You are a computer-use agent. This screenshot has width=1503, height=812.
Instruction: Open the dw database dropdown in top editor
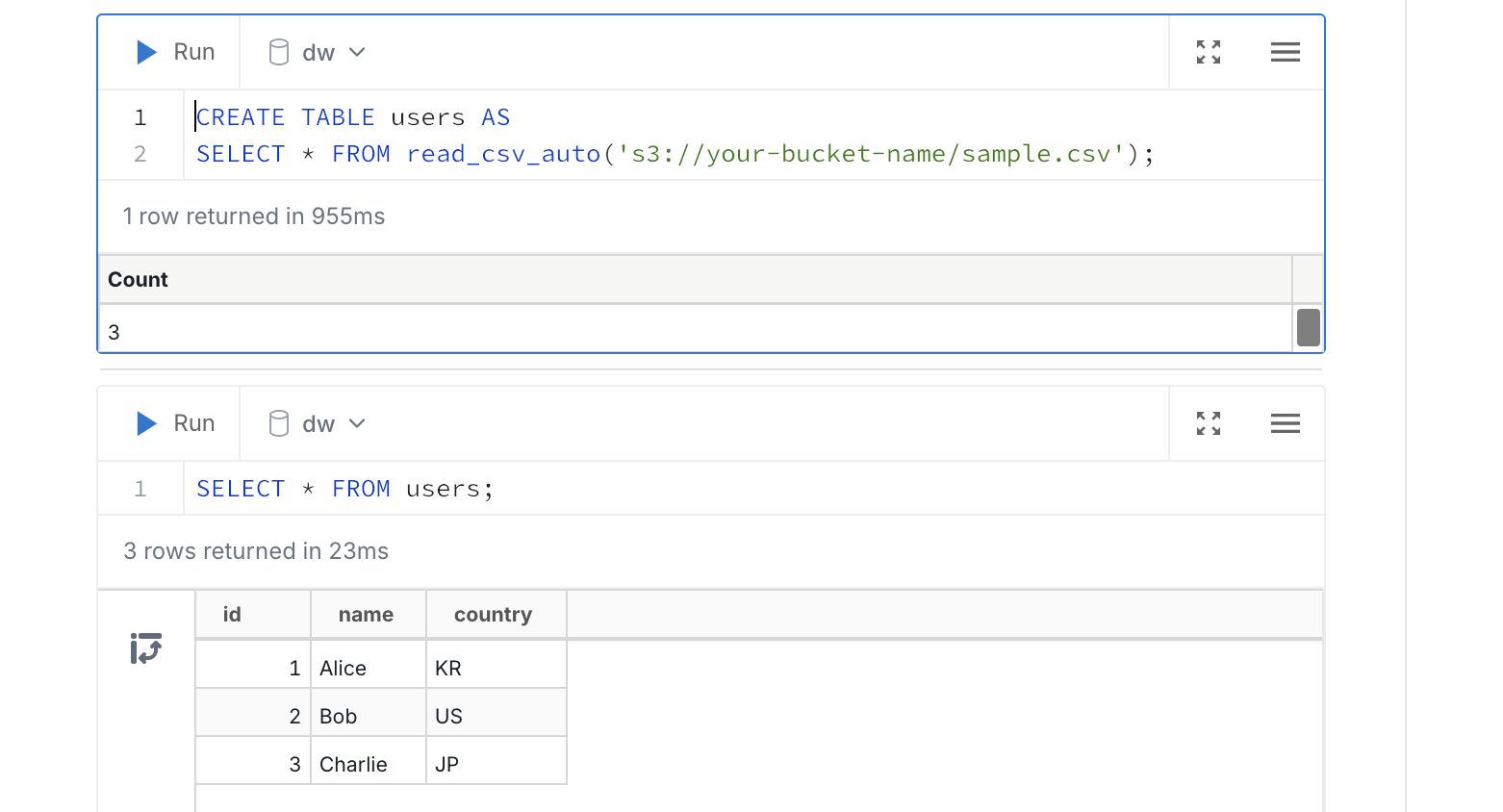[318, 52]
